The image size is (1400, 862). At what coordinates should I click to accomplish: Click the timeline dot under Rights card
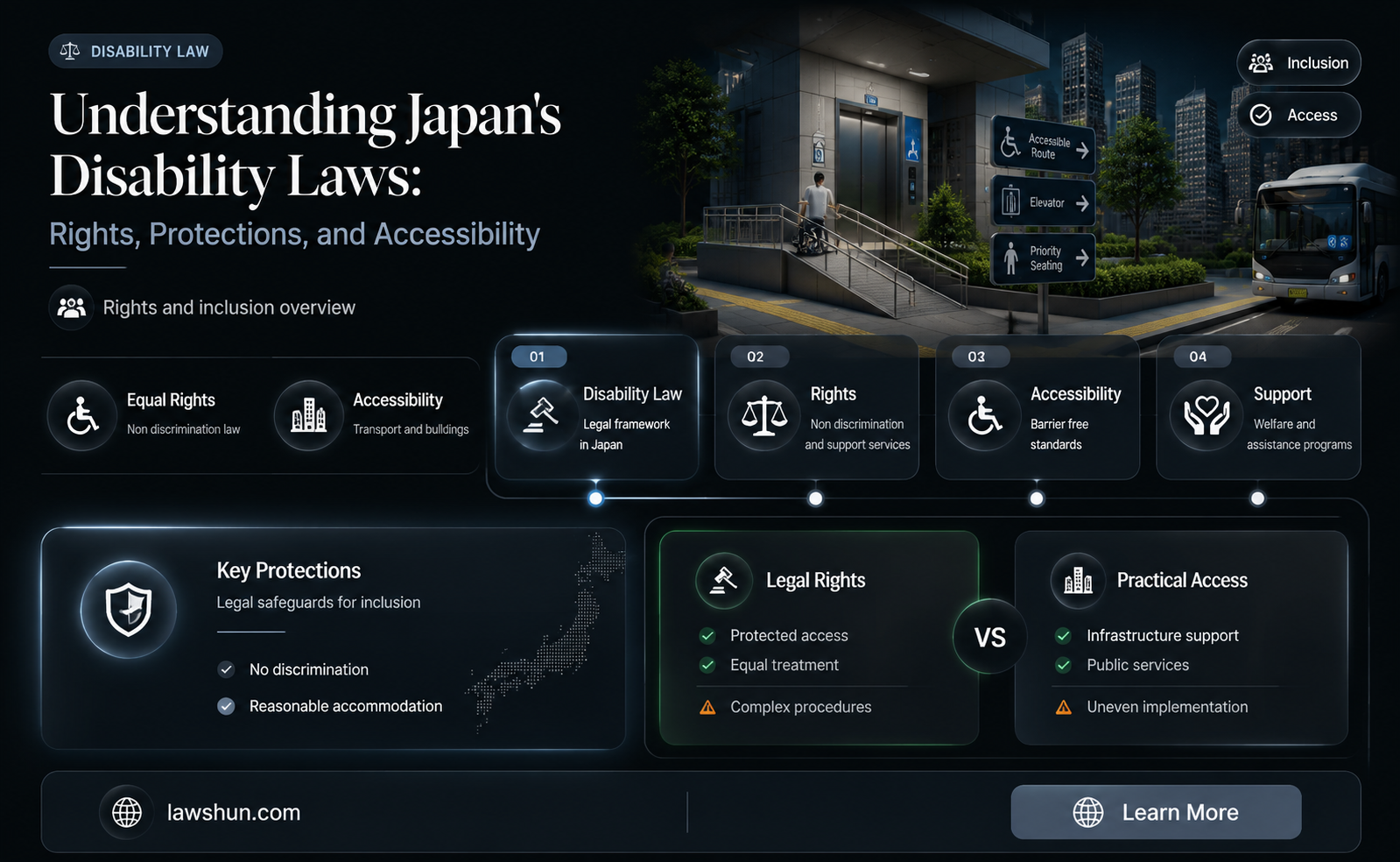[815, 498]
